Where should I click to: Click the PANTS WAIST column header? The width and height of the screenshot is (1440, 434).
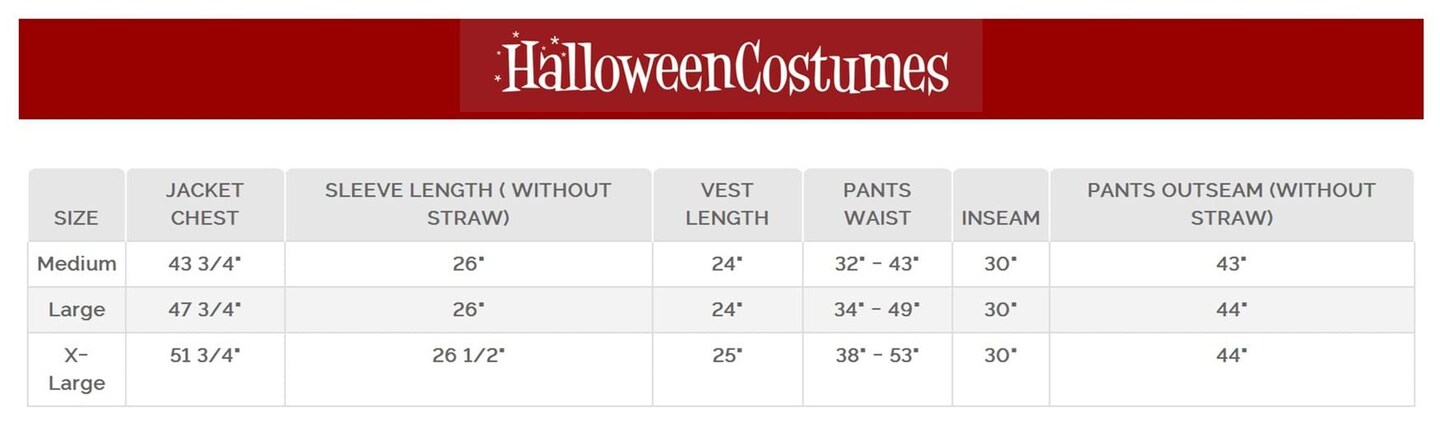point(877,204)
